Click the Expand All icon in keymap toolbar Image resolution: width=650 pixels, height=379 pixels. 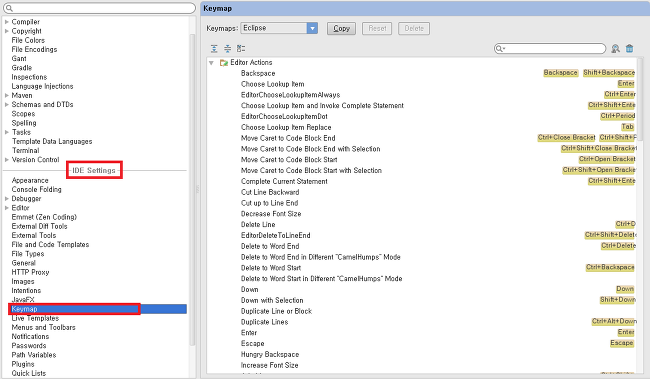pyautogui.click(x=214, y=49)
